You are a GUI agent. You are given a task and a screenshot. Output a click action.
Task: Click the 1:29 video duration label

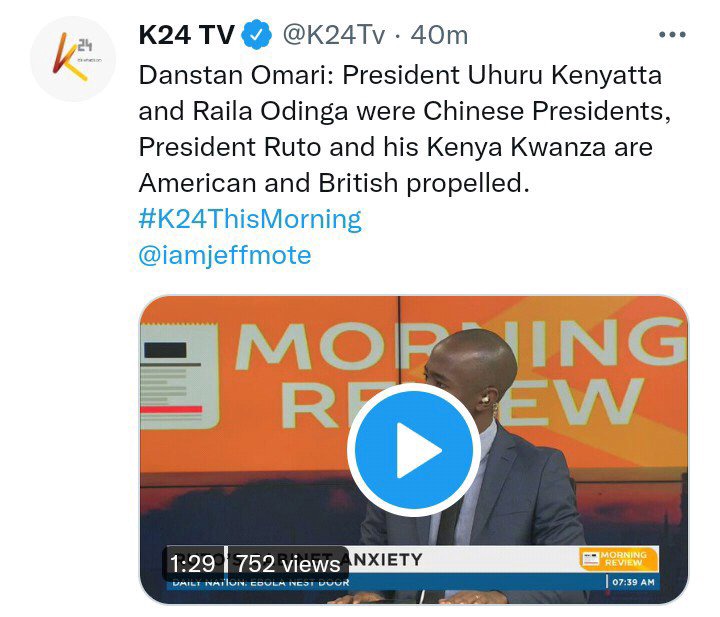click(192, 564)
